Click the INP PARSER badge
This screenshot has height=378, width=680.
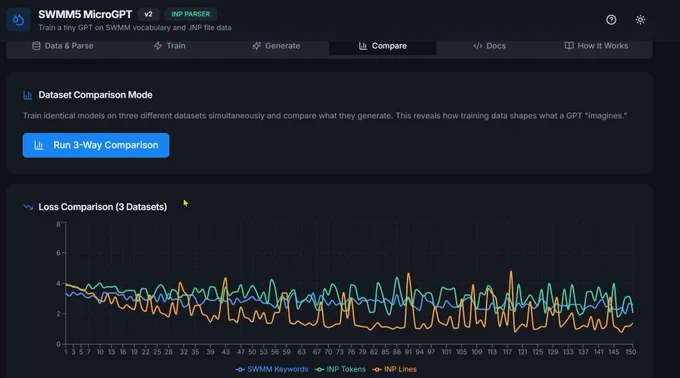tap(190, 14)
